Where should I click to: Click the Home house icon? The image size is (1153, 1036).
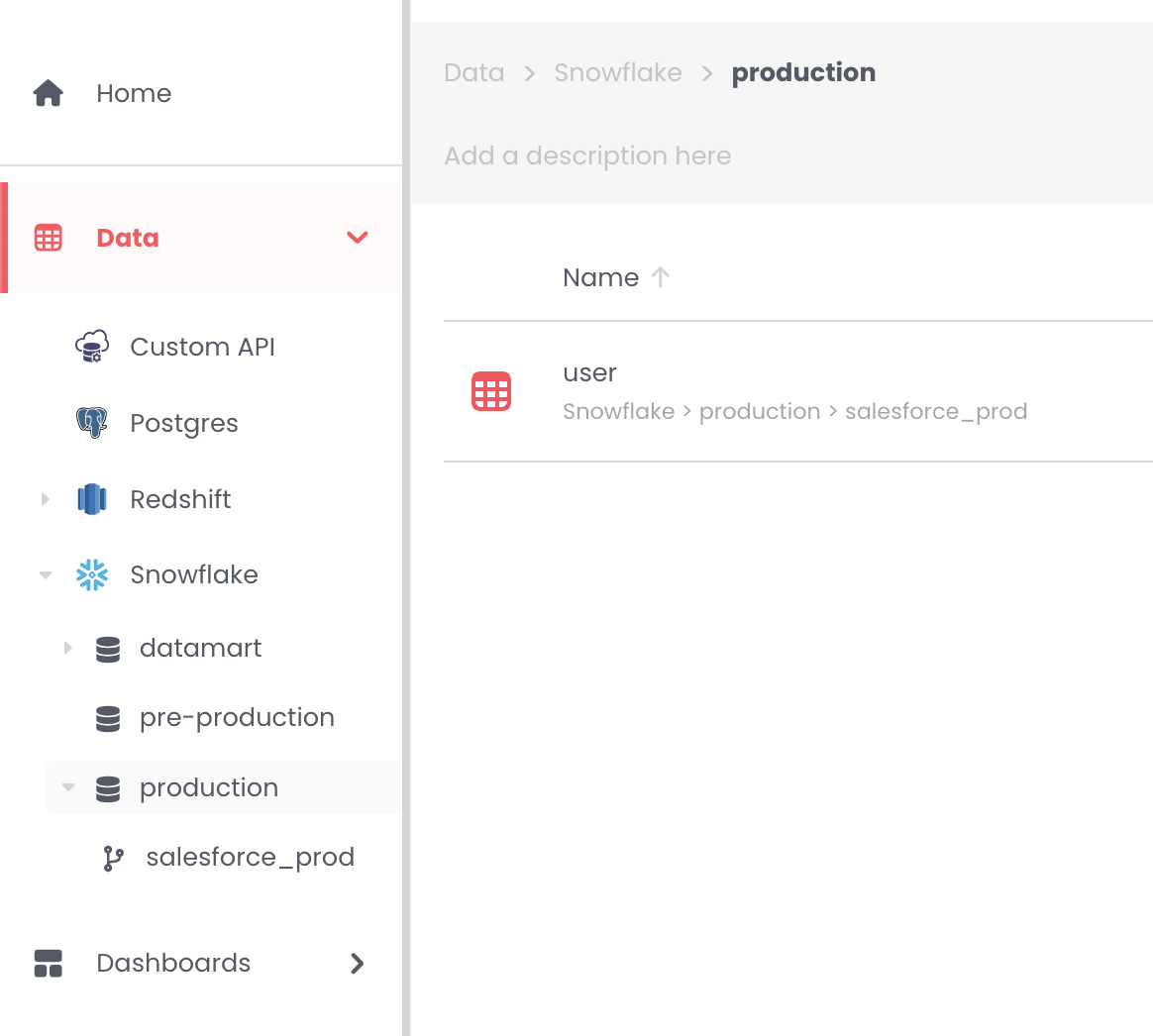click(x=49, y=93)
